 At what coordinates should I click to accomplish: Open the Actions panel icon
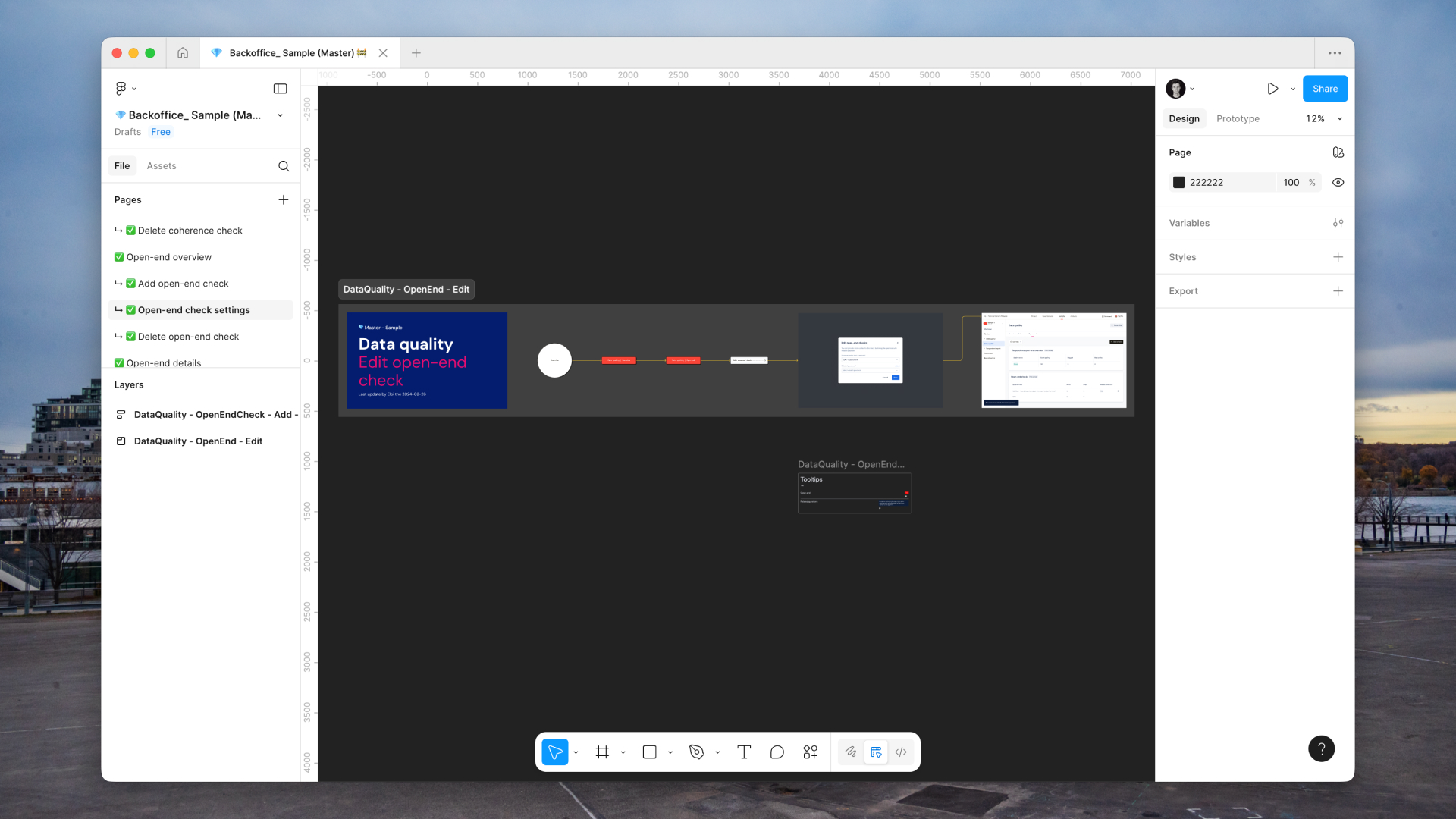coord(810,752)
